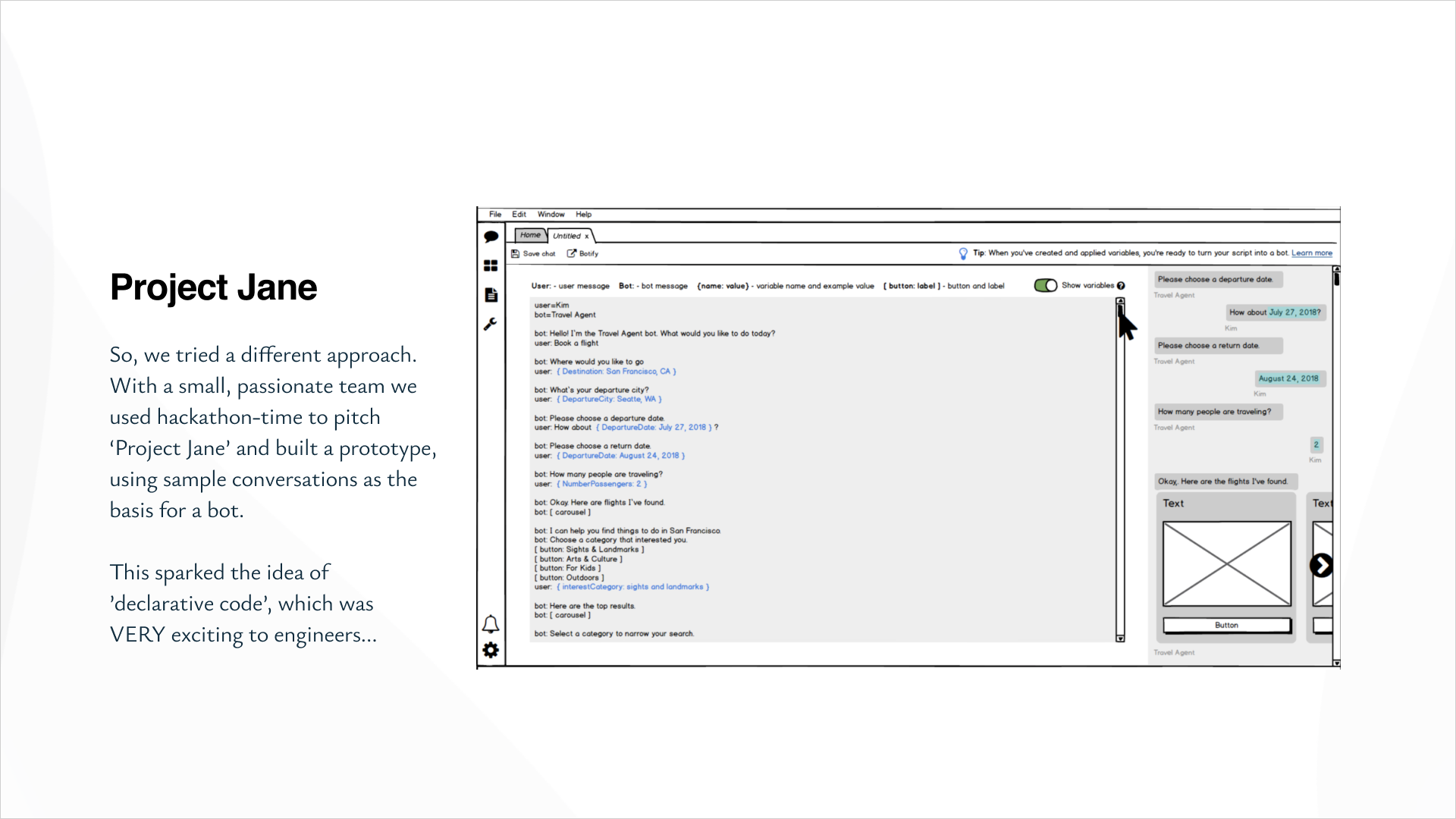Viewport: 1456px width, 819px height.
Task: Open the Help menu
Action: point(583,215)
